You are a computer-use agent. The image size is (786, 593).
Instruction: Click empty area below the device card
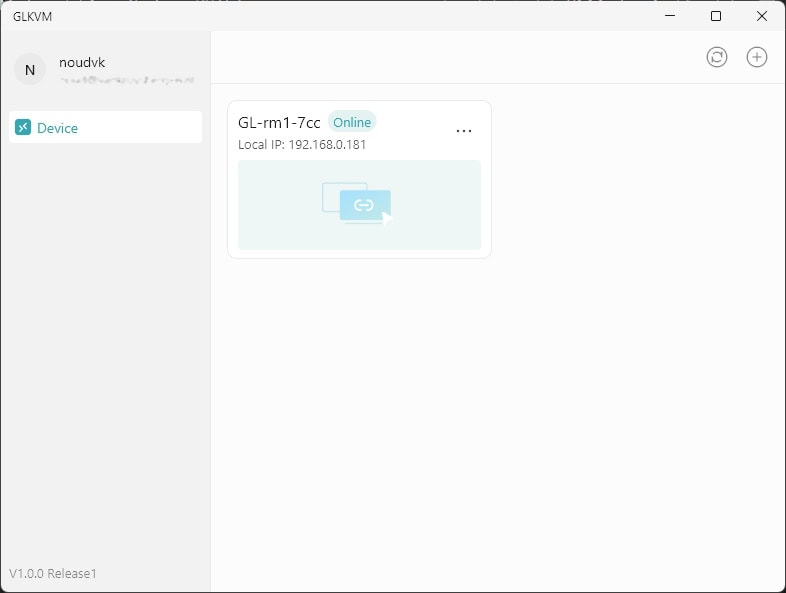point(498,420)
